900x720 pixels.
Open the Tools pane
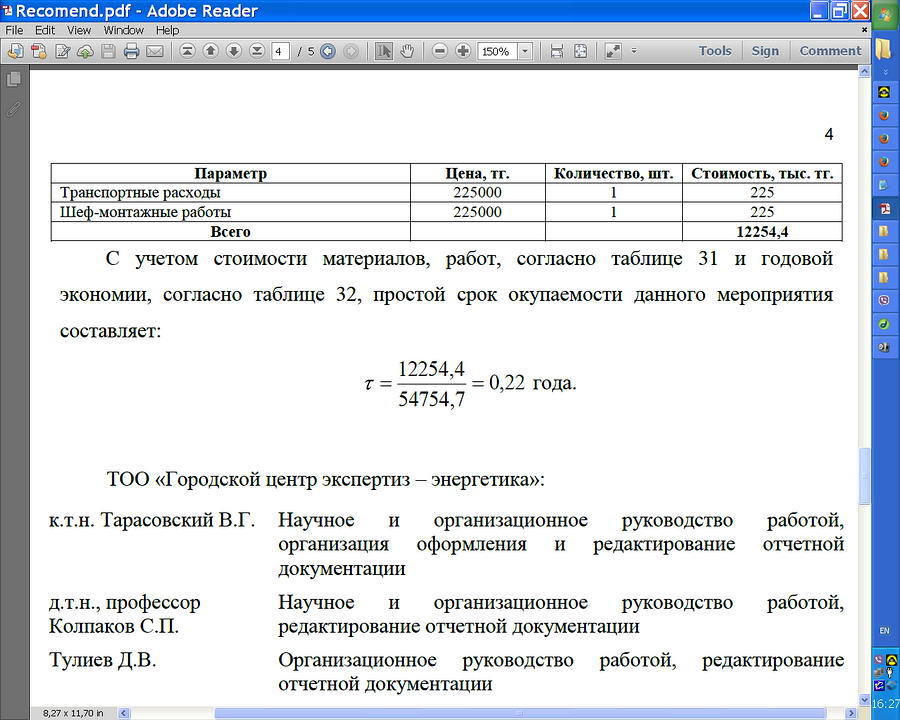(715, 51)
